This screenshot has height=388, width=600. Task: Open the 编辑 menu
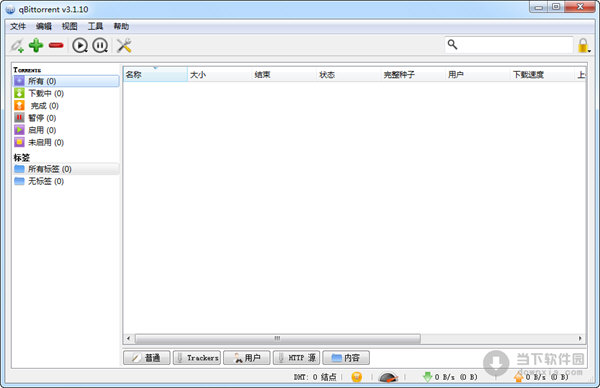click(x=44, y=26)
